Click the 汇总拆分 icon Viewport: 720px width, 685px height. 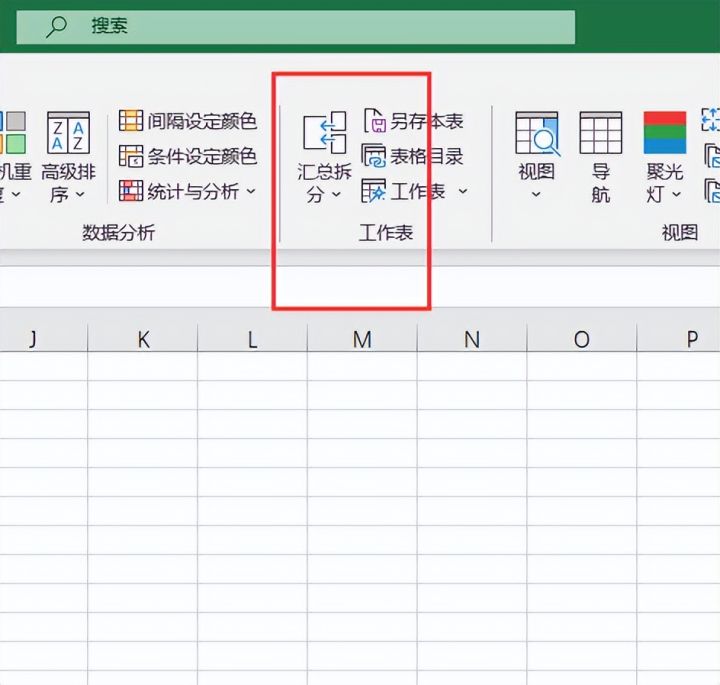pos(324,133)
